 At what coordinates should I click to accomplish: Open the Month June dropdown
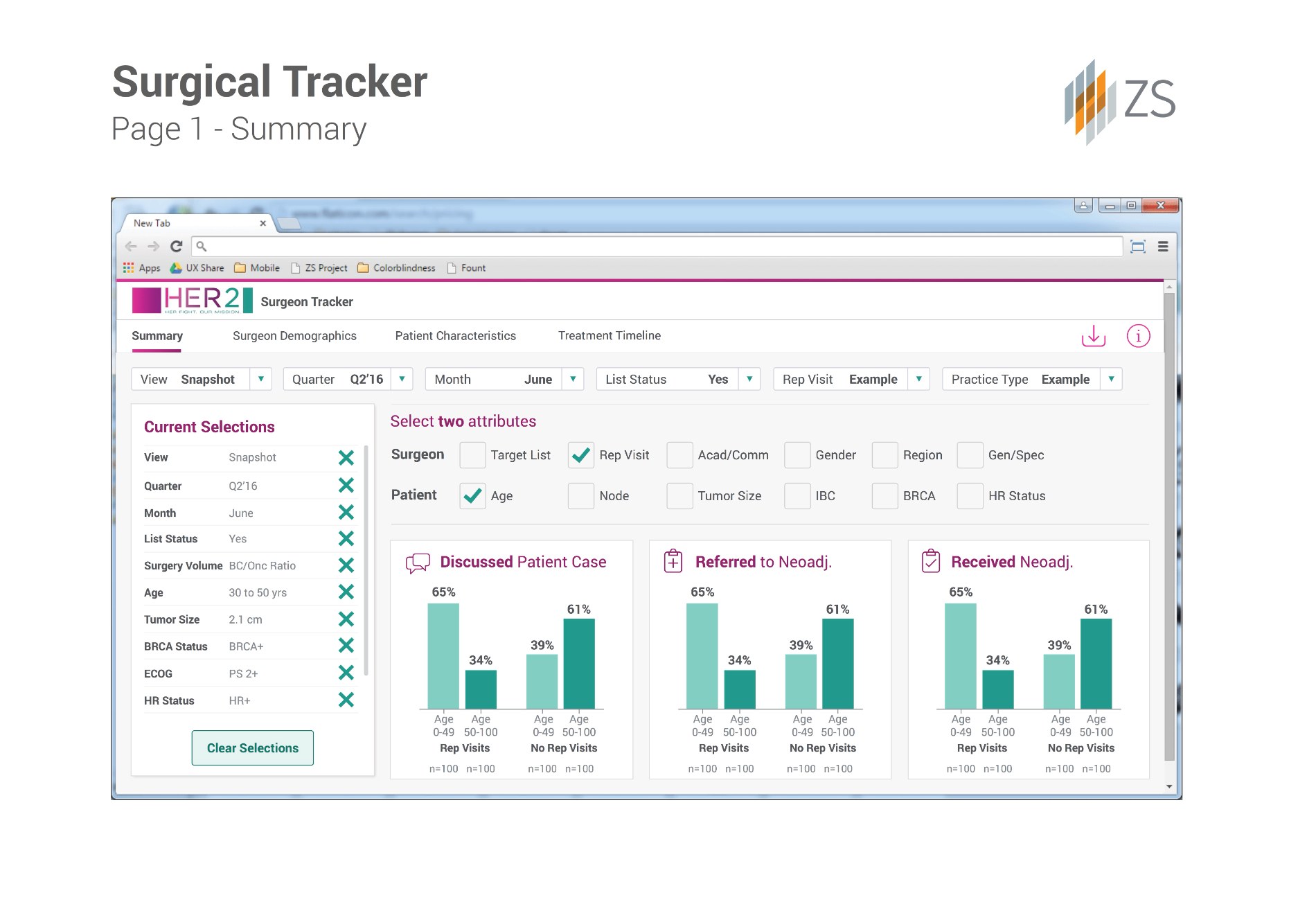coord(504,379)
